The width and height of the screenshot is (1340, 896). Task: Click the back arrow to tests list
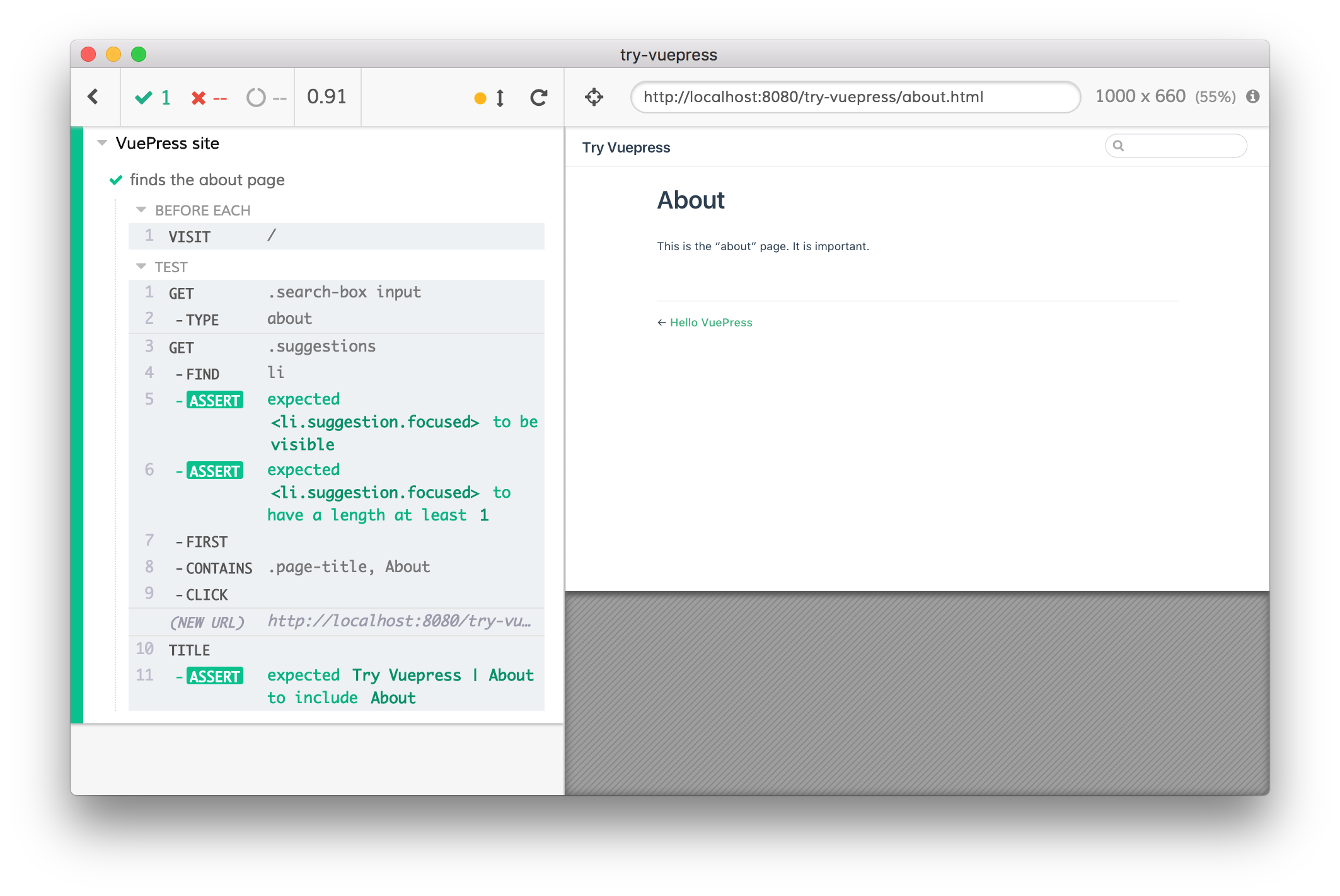[x=93, y=97]
